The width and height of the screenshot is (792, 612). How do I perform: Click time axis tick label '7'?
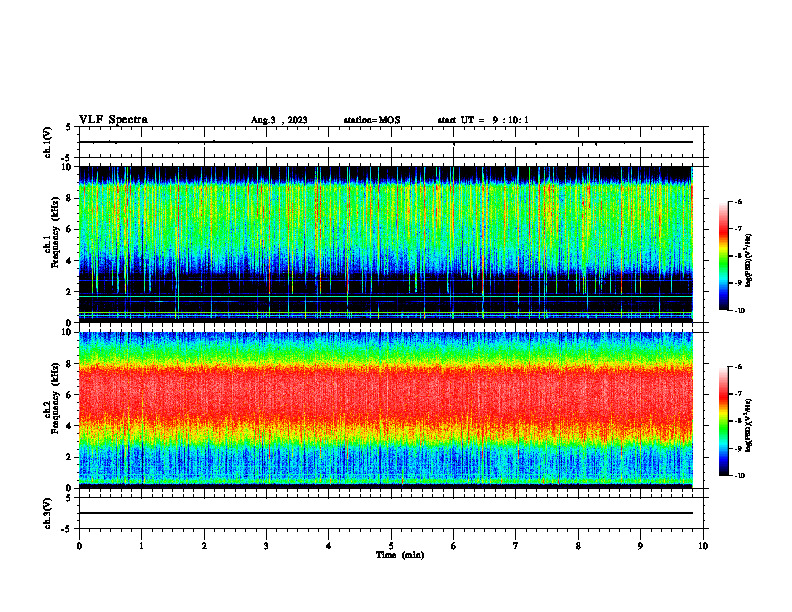pos(516,546)
